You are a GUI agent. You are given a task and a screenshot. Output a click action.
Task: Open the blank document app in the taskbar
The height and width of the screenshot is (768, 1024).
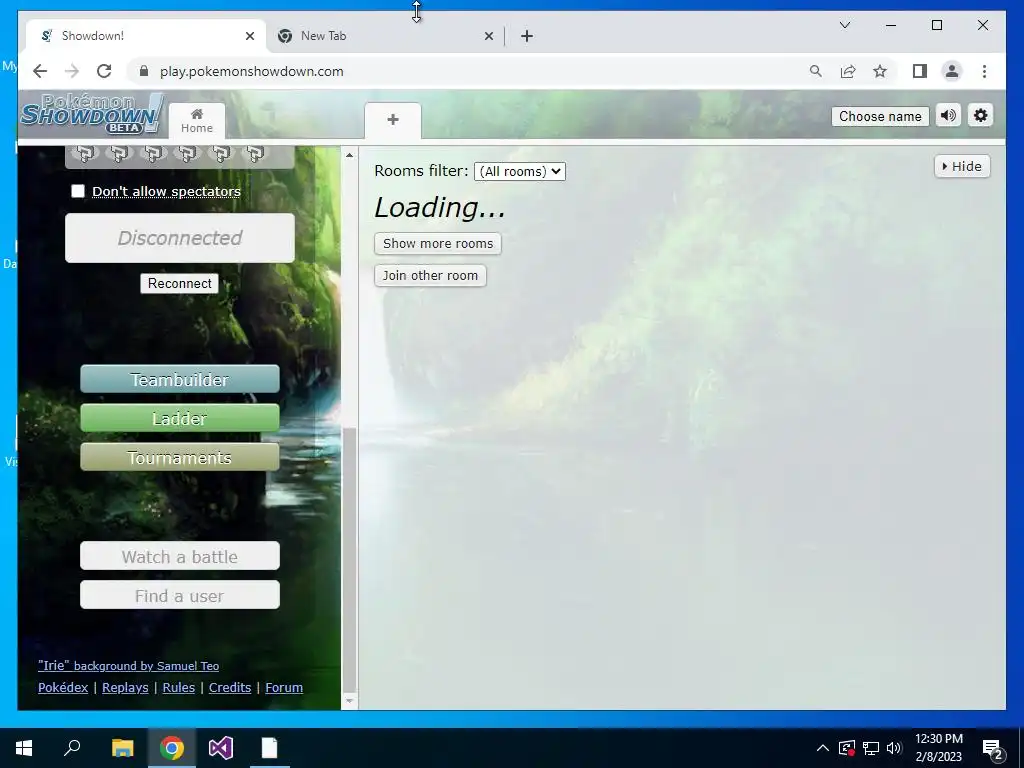[x=270, y=748]
